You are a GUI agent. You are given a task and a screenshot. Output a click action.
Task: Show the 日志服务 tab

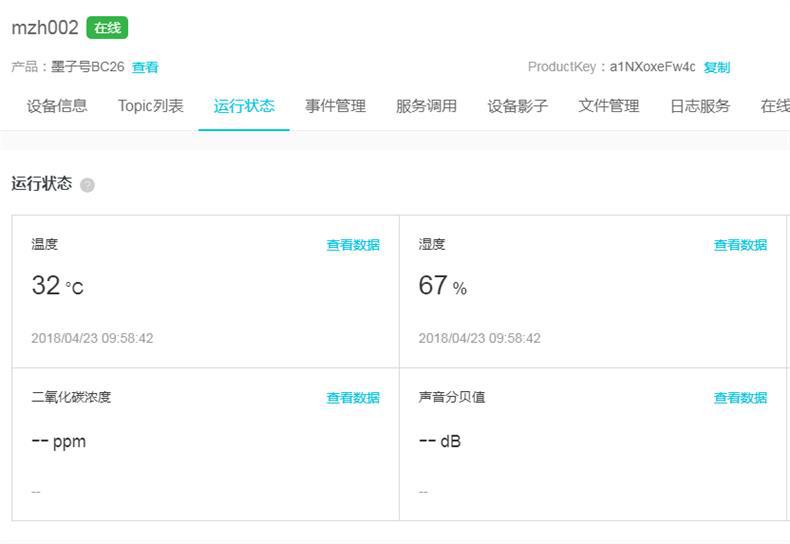[x=700, y=106]
